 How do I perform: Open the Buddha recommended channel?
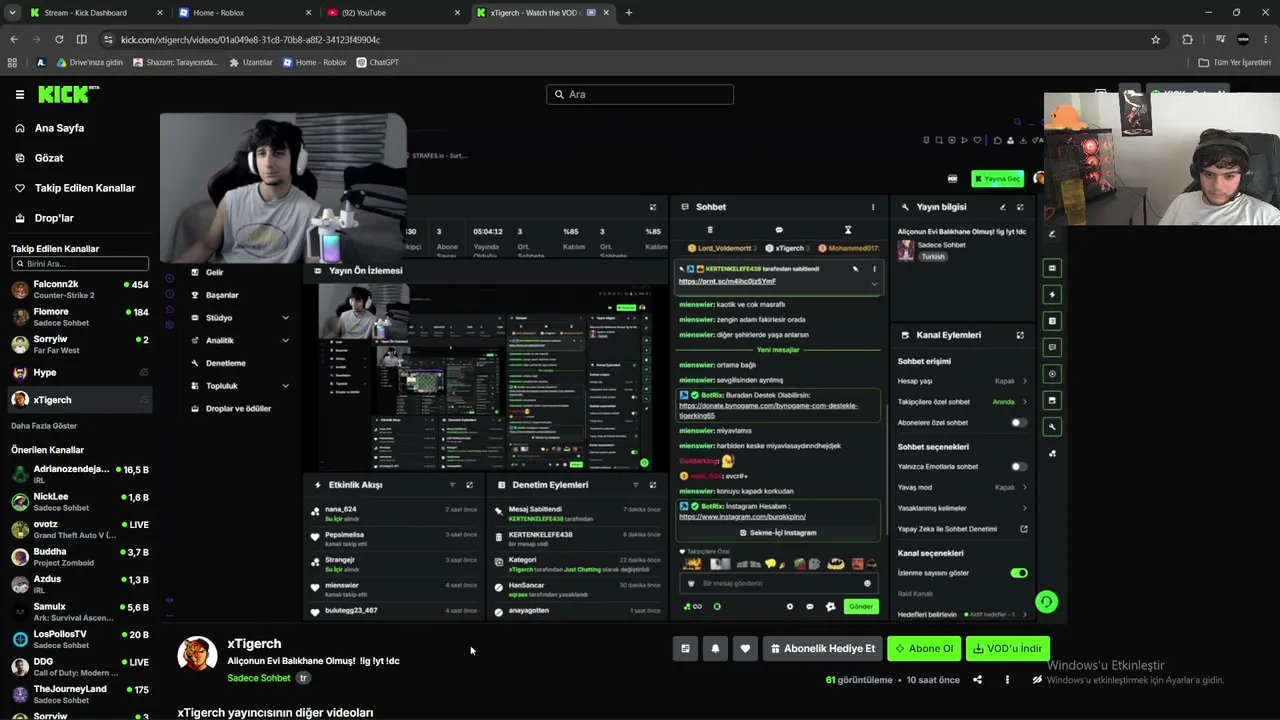point(80,557)
